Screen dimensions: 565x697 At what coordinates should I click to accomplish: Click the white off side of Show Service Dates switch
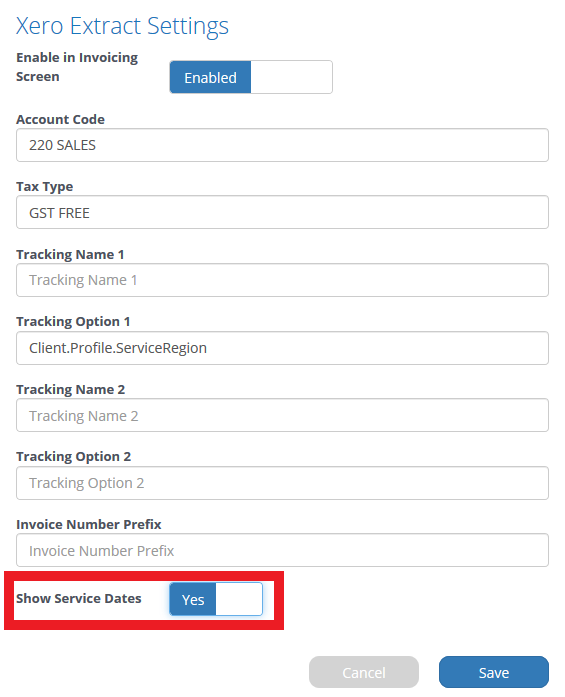click(239, 599)
